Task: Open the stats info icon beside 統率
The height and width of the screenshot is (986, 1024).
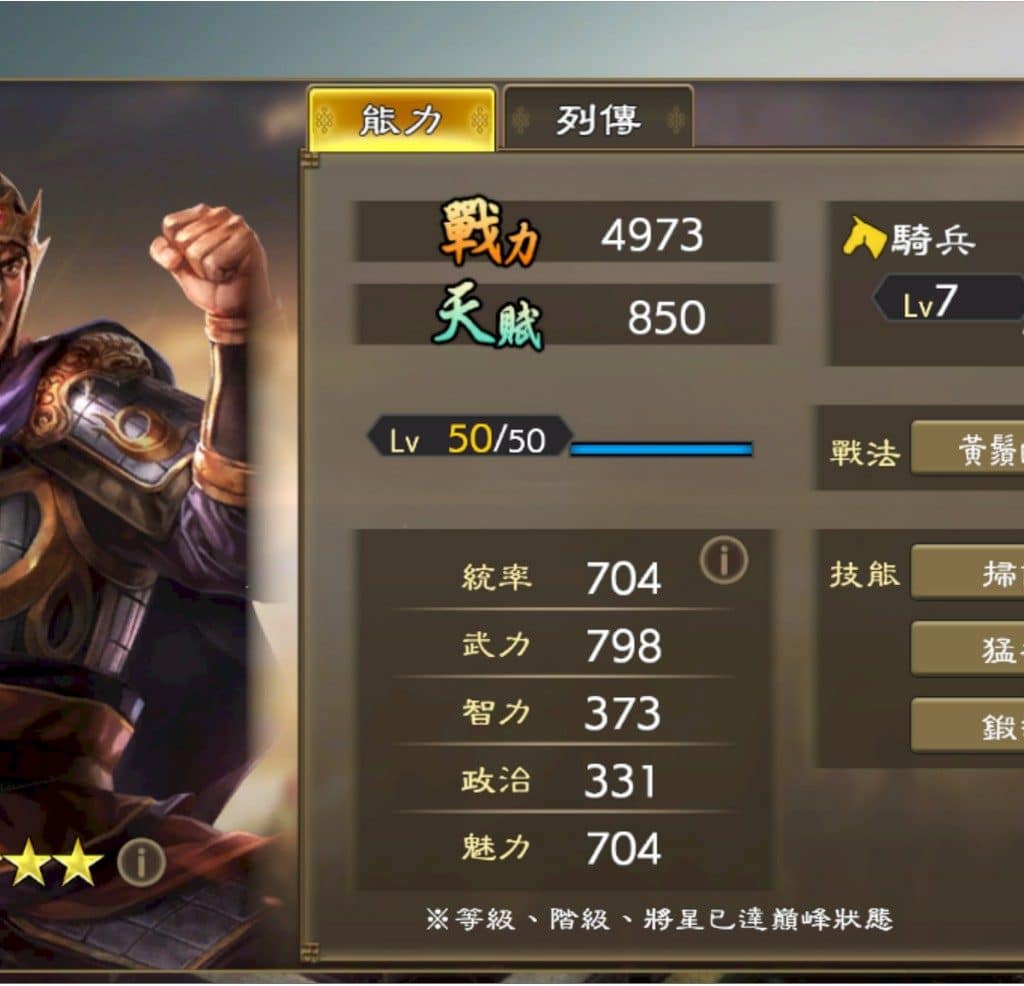Action: pos(724,560)
